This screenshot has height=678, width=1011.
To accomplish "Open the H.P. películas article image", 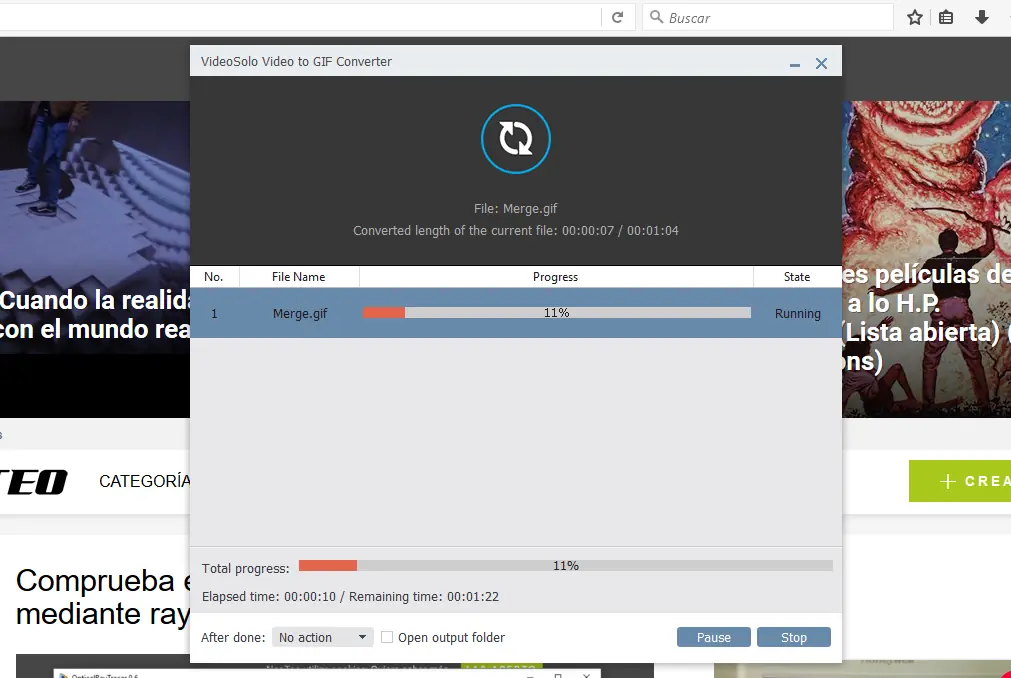I will click(x=927, y=258).
